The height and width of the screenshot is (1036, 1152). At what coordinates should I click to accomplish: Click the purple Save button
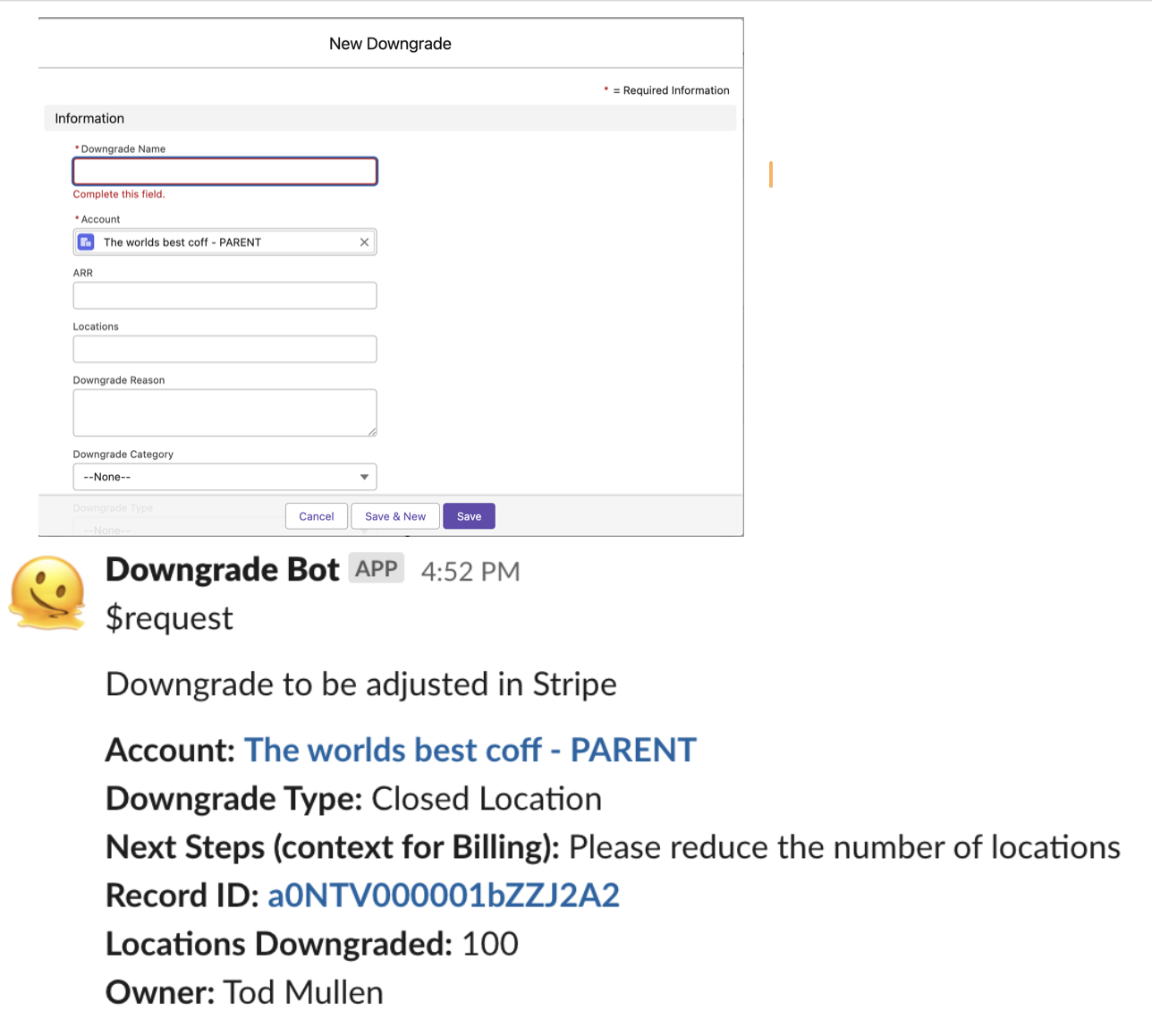[469, 516]
